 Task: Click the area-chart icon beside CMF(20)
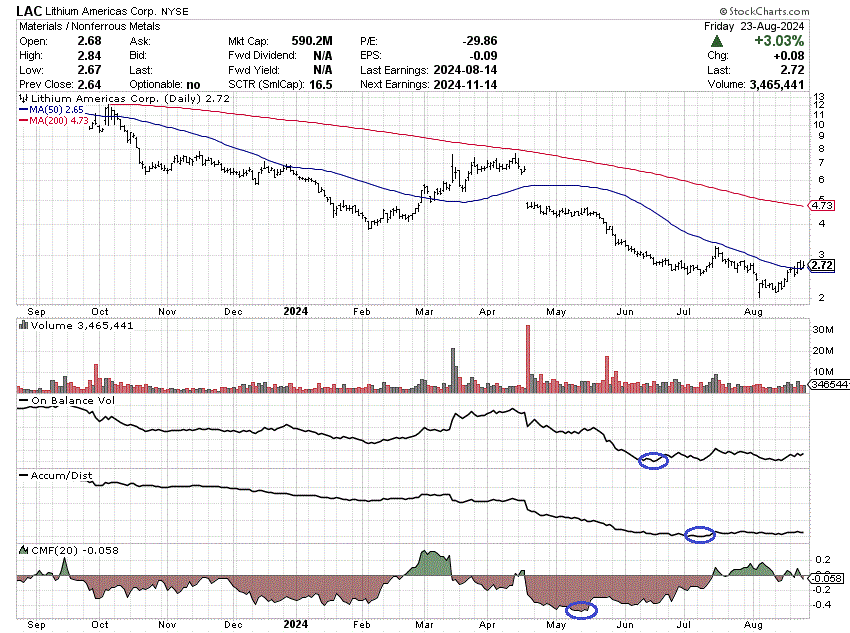click(x=23, y=550)
